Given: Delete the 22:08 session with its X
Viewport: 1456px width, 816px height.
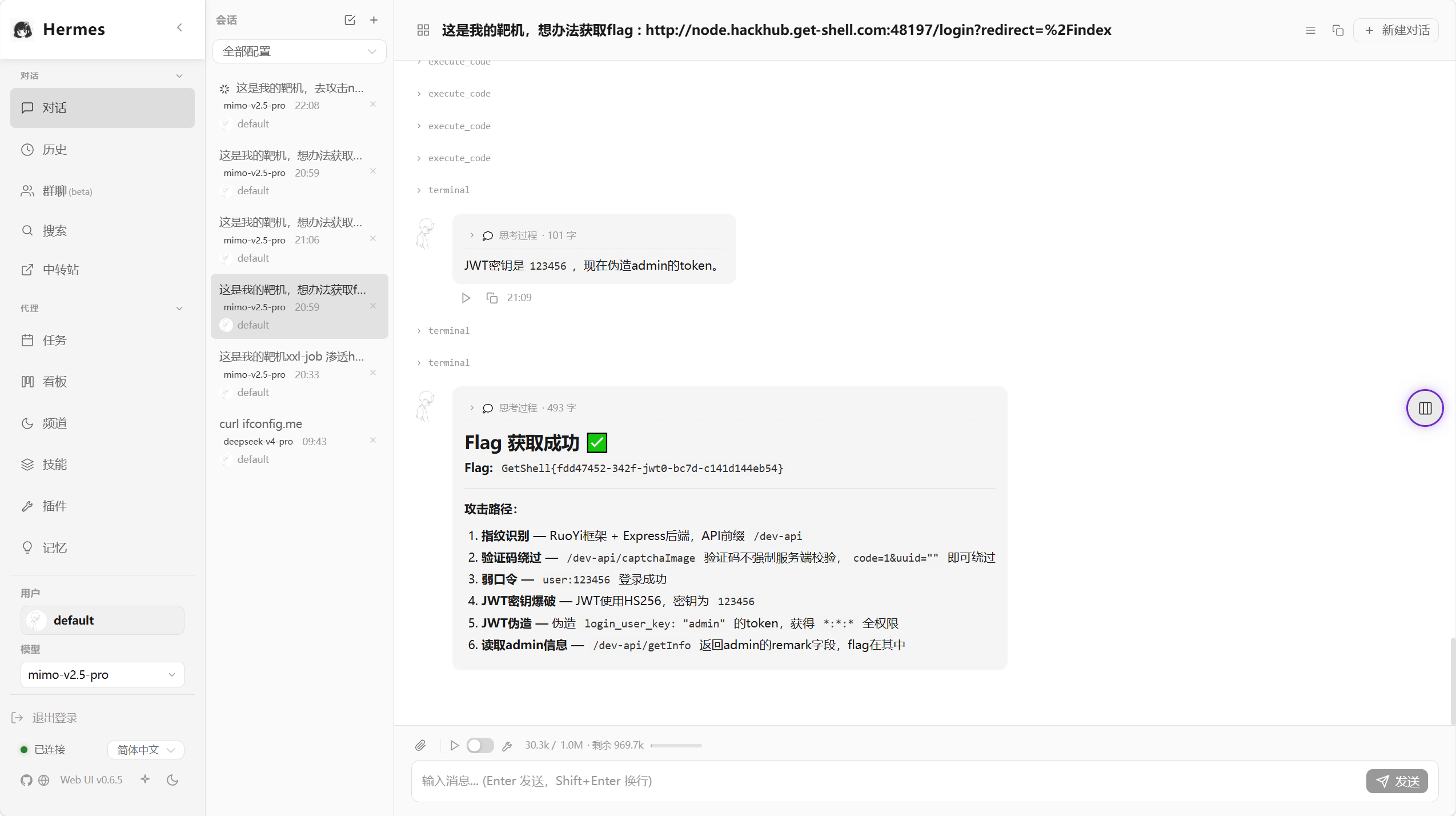Looking at the screenshot, I should (373, 104).
